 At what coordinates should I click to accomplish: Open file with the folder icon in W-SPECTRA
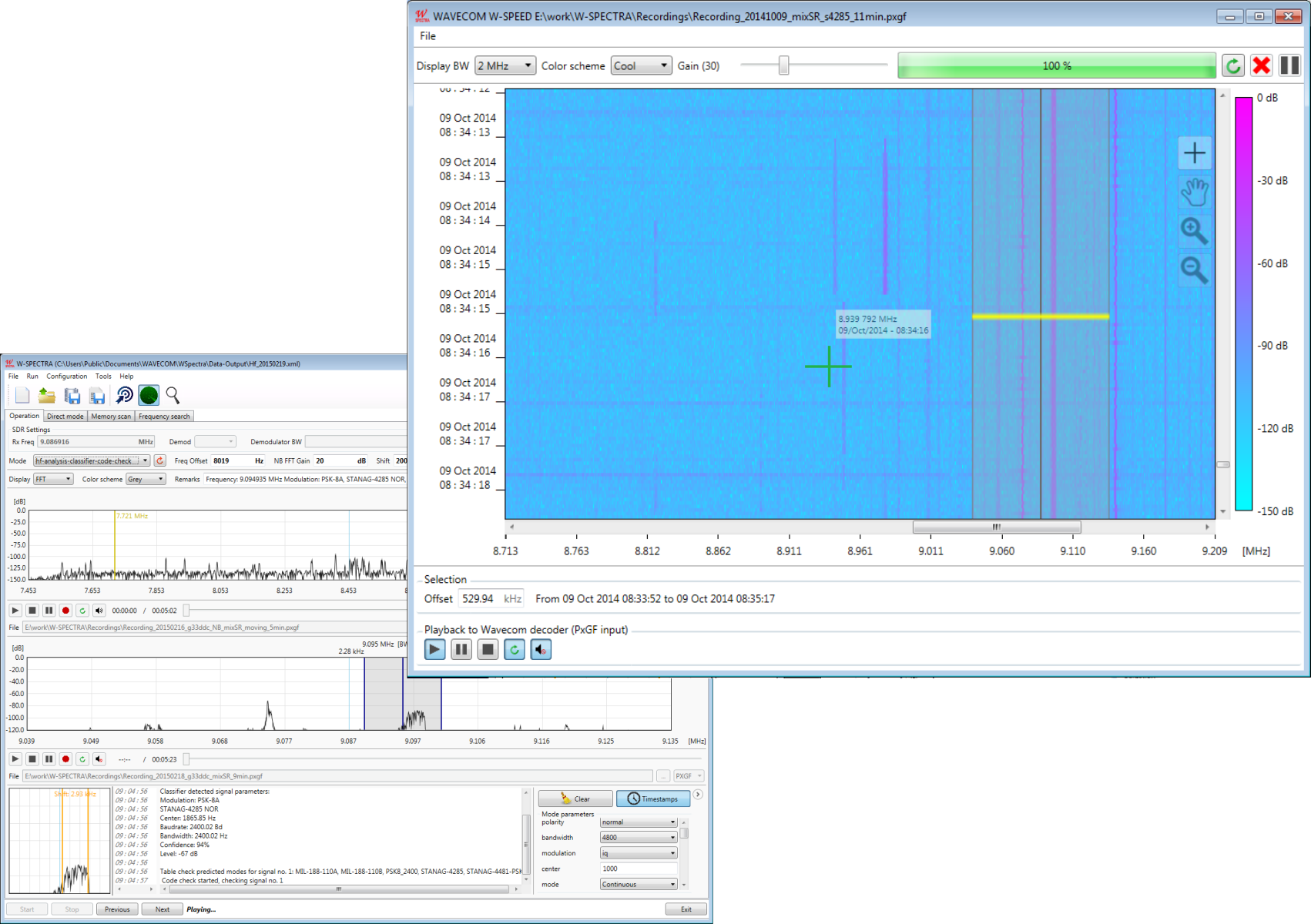coord(47,396)
